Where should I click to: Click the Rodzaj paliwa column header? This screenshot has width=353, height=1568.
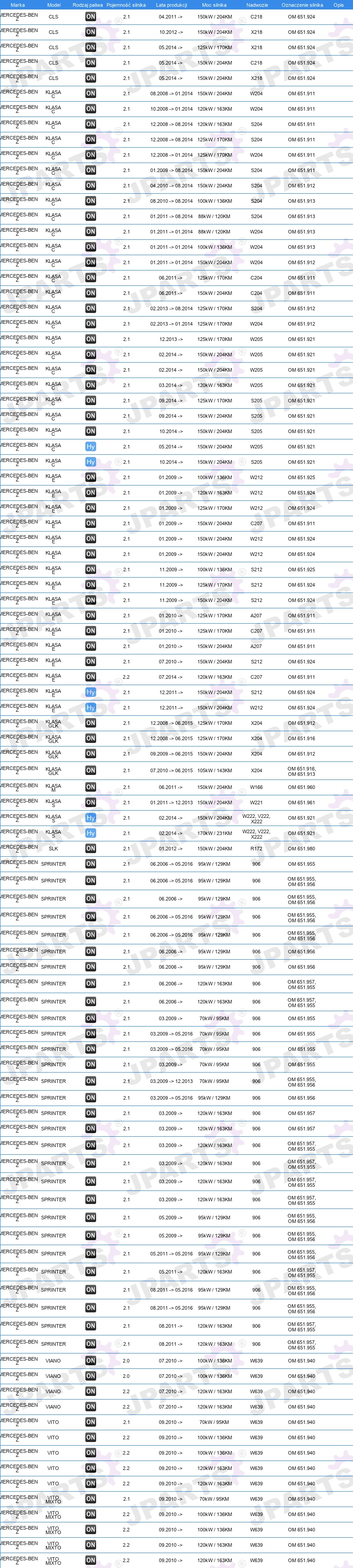click(88, 5)
